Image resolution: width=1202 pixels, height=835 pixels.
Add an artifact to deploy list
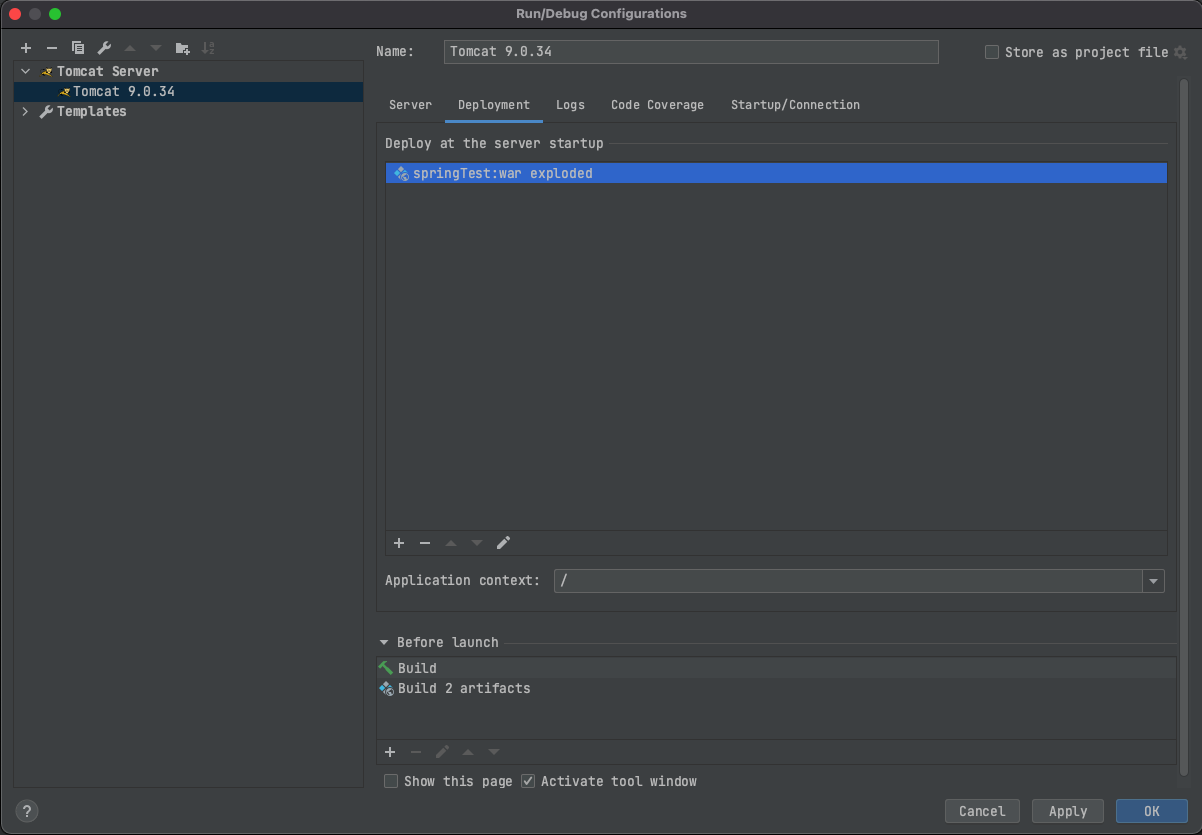pyautogui.click(x=399, y=543)
